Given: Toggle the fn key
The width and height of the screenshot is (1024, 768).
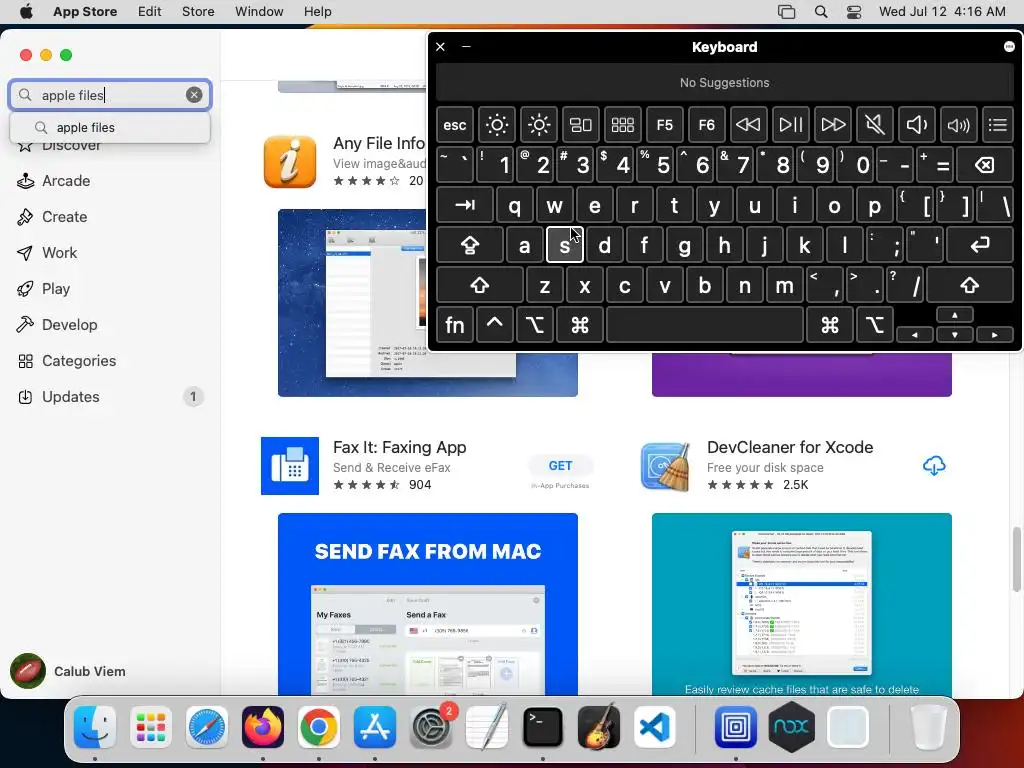Looking at the screenshot, I should [x=455, y=325].
